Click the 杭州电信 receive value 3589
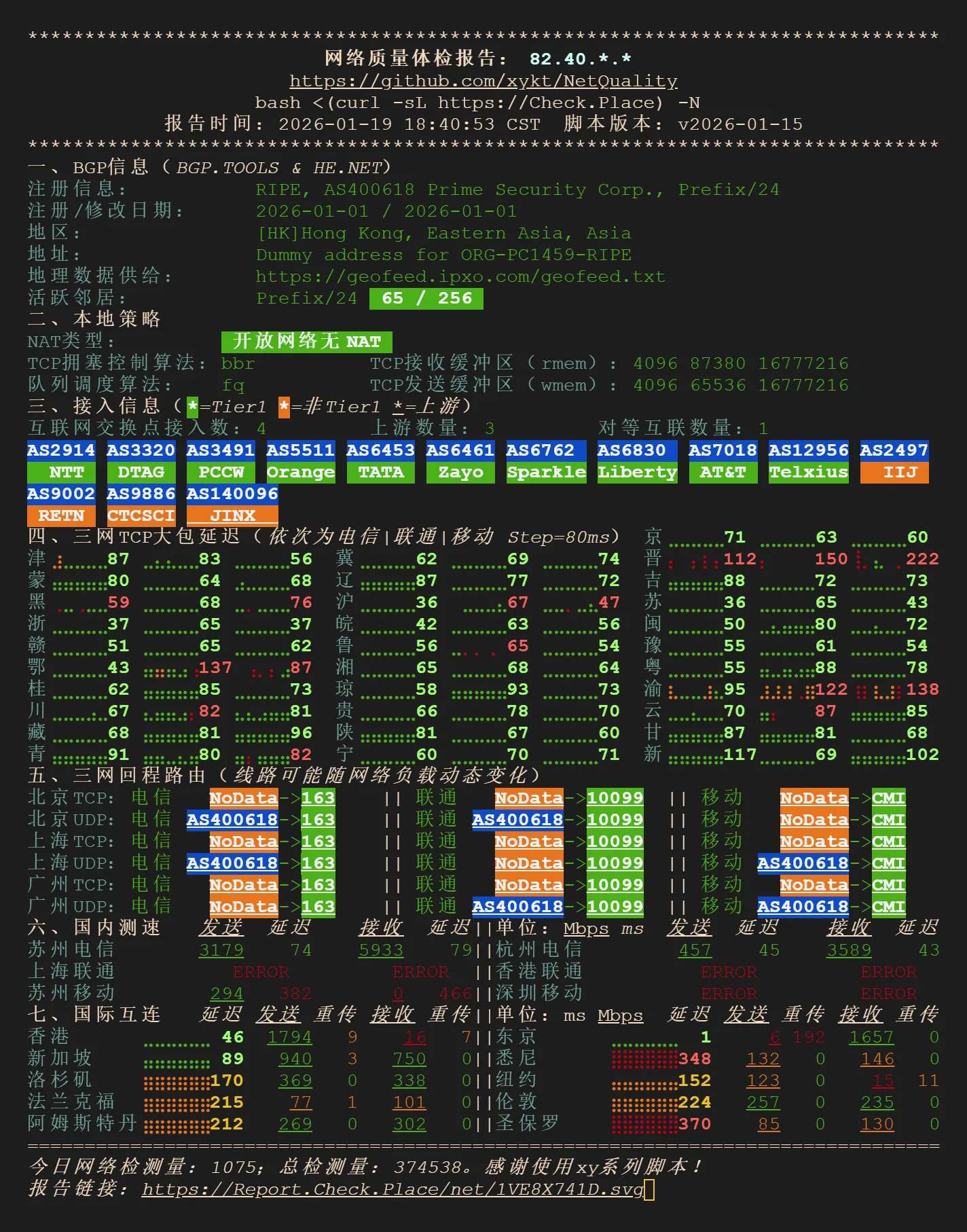The height and width of the screenshot is (1232, 967). (848, 950)
